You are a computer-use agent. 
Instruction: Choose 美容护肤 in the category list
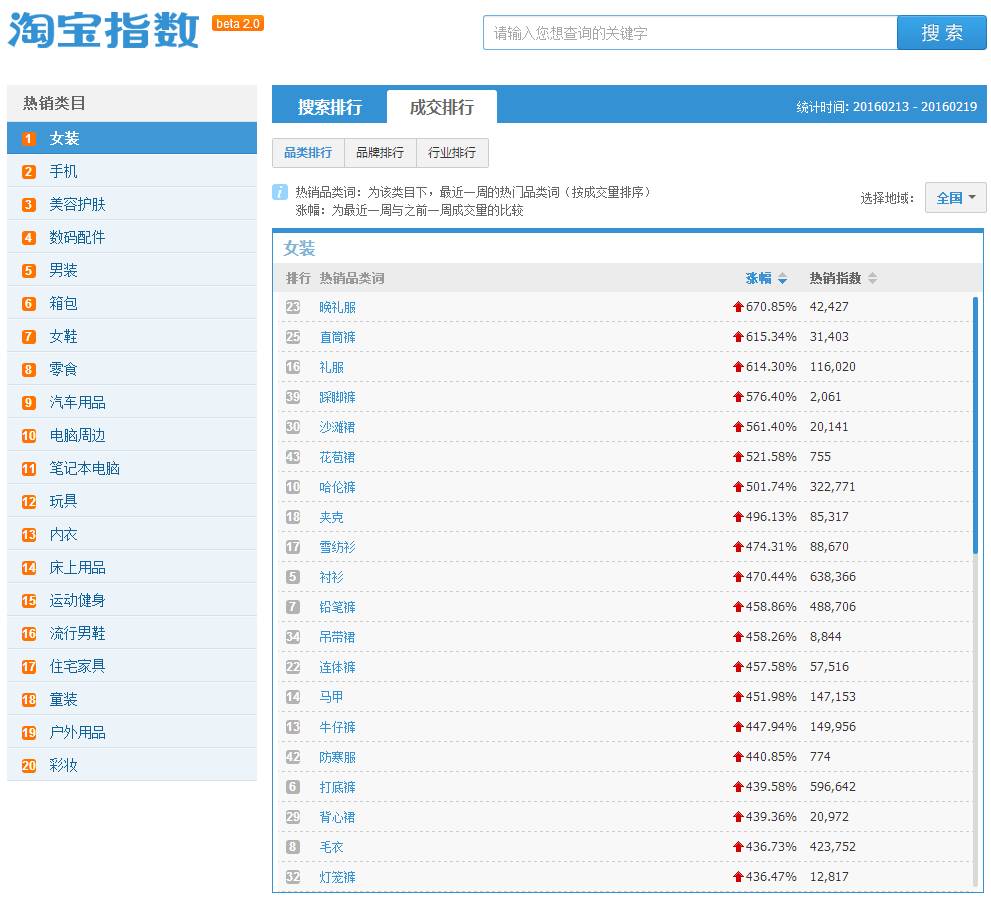[x=132, y=204]
